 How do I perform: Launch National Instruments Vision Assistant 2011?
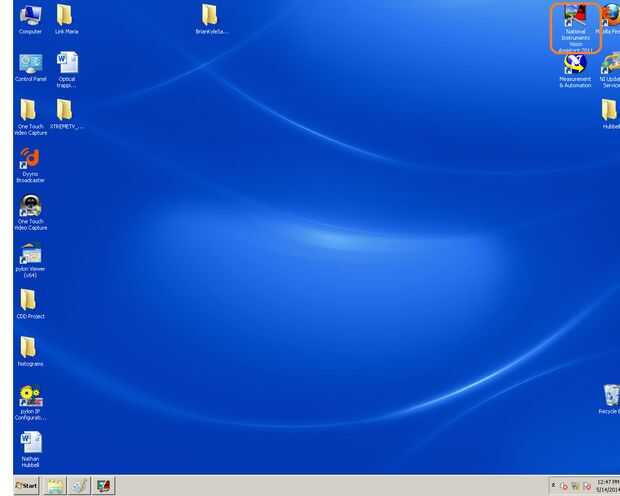(x=575, y=28)
